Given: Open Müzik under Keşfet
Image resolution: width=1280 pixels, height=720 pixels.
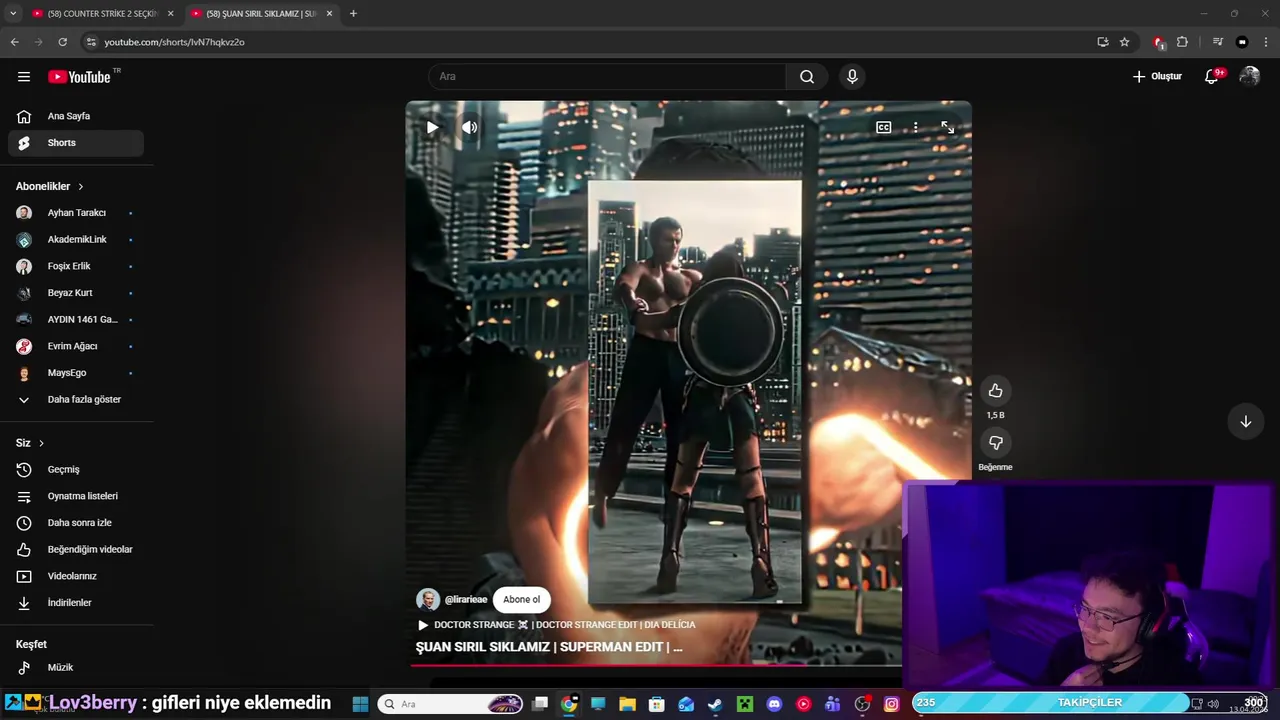Looking at the screenshot, I should click(x=76, y=668).
